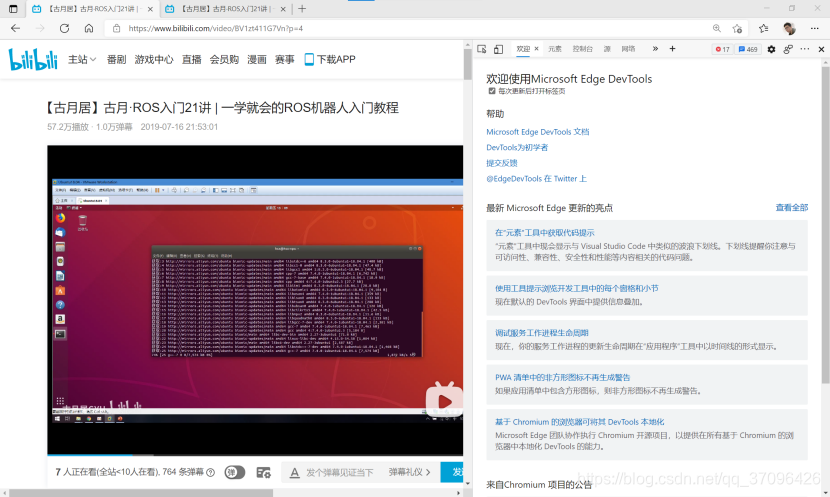Open the Network (网络) DevTools tab

coord(628,49)
